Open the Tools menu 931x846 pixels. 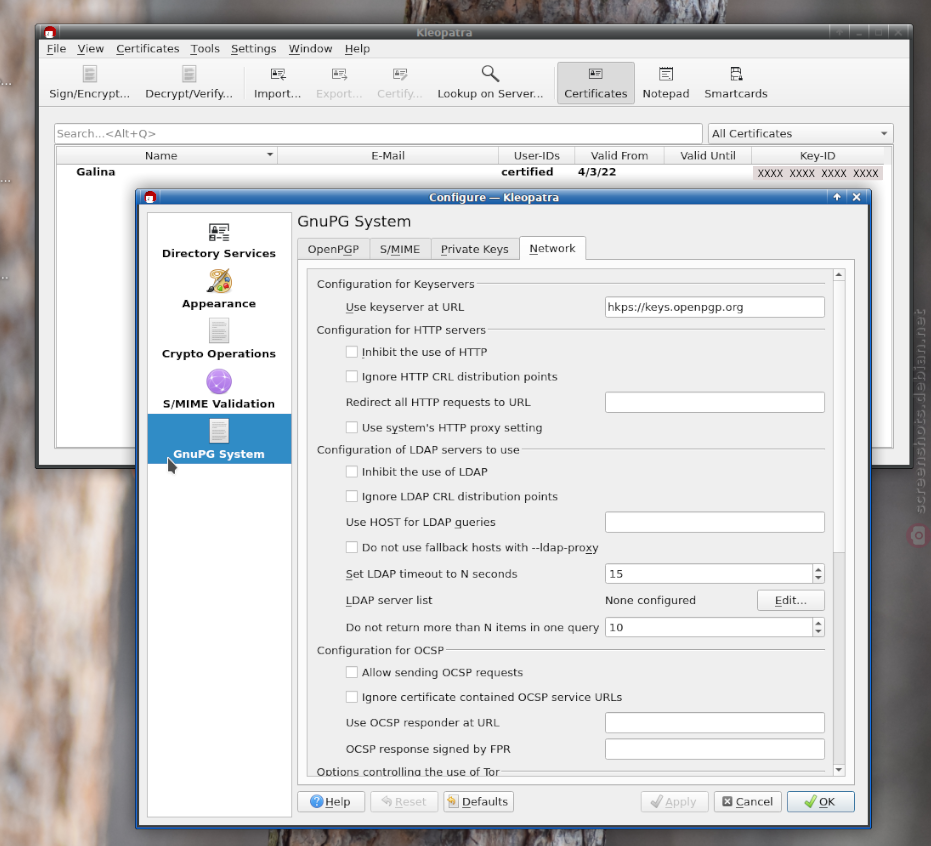click(x=205, y=49)
